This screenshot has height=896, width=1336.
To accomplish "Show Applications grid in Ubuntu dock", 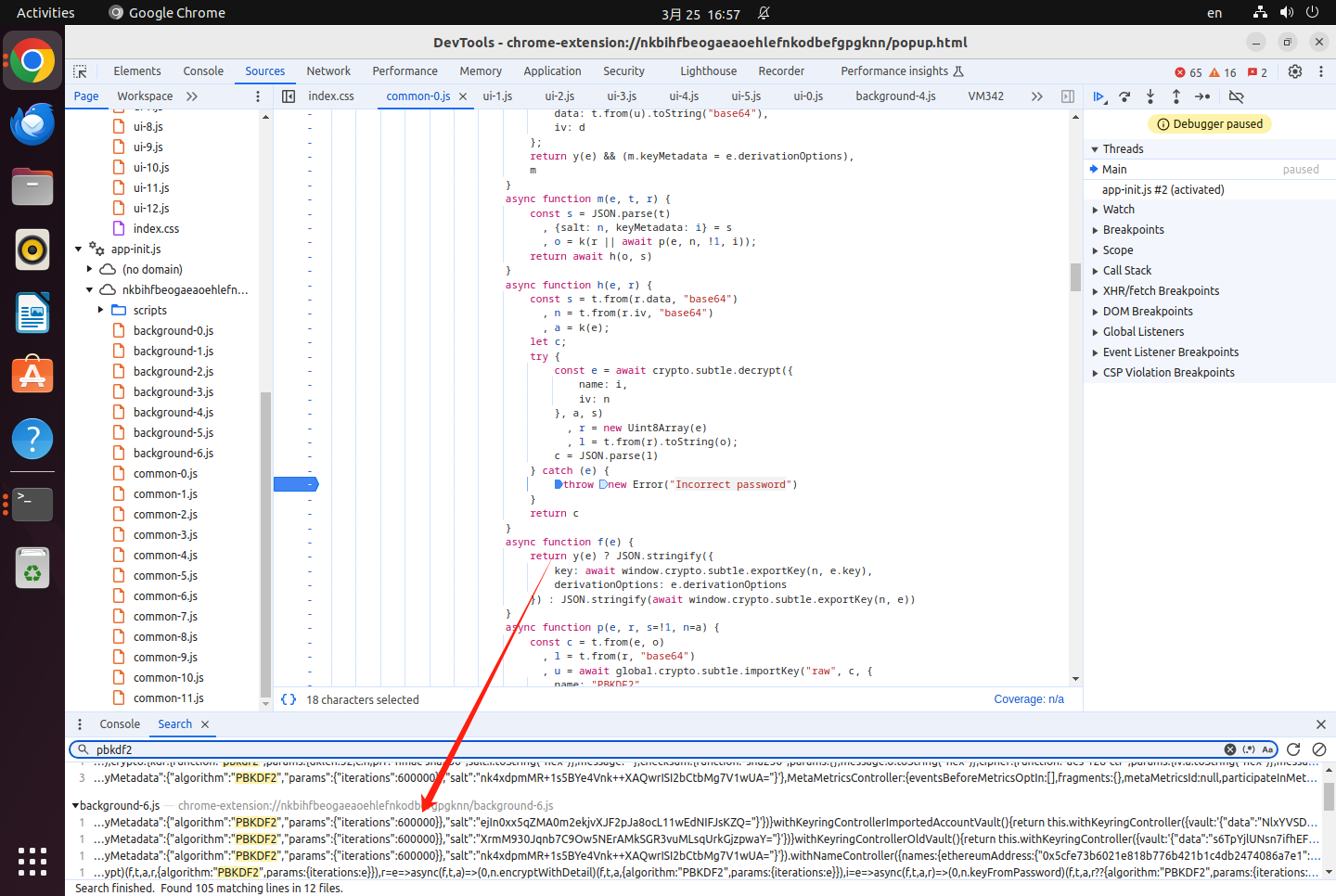I will 32,862.
